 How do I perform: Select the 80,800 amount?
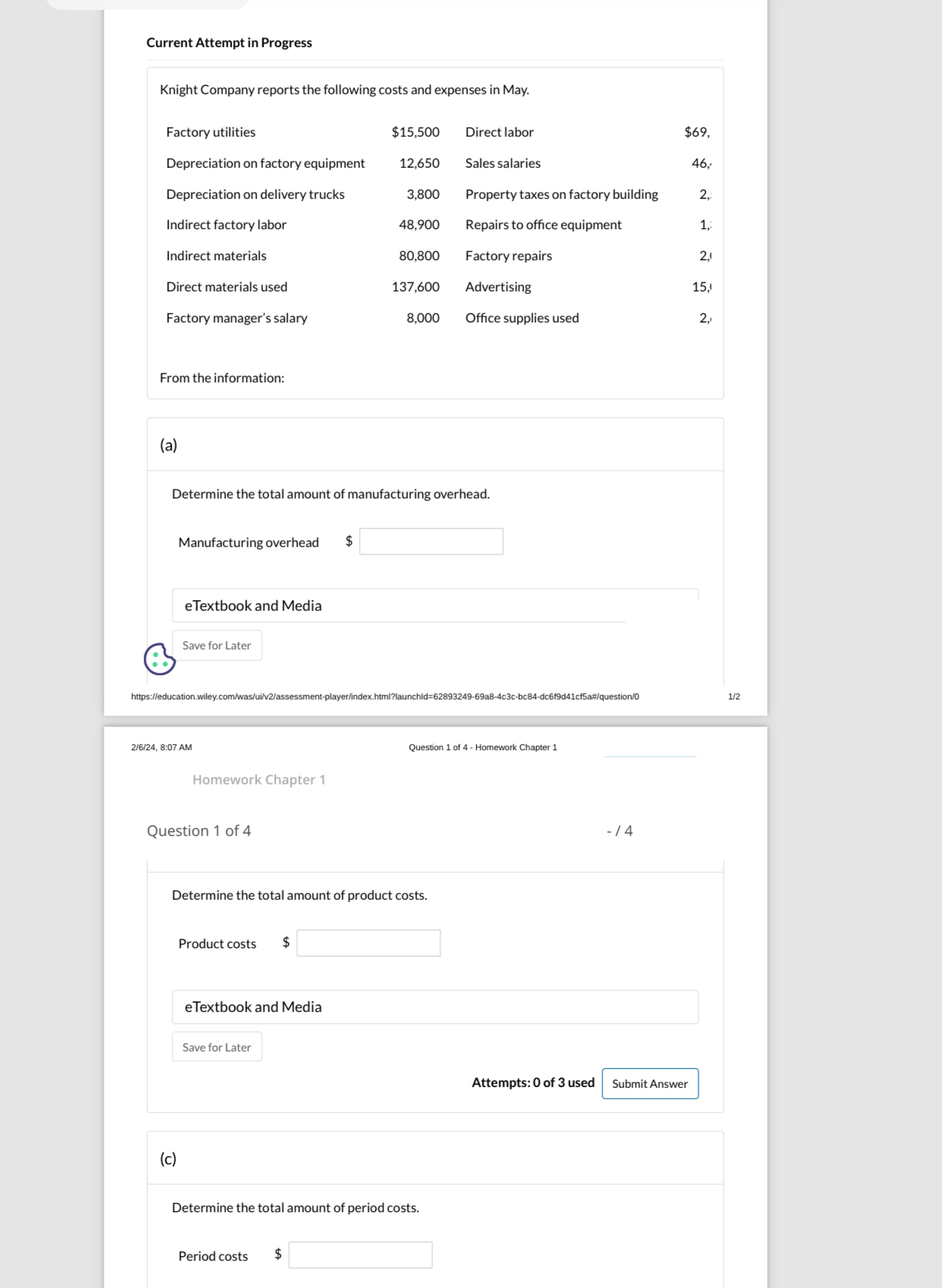419,256
